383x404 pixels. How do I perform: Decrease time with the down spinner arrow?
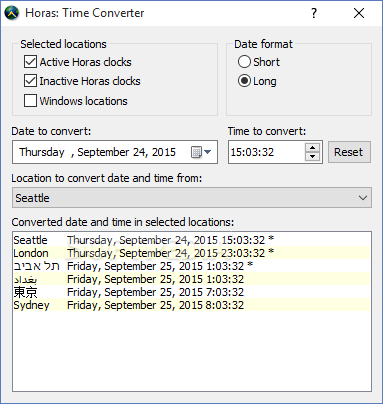tap(312, 156)
